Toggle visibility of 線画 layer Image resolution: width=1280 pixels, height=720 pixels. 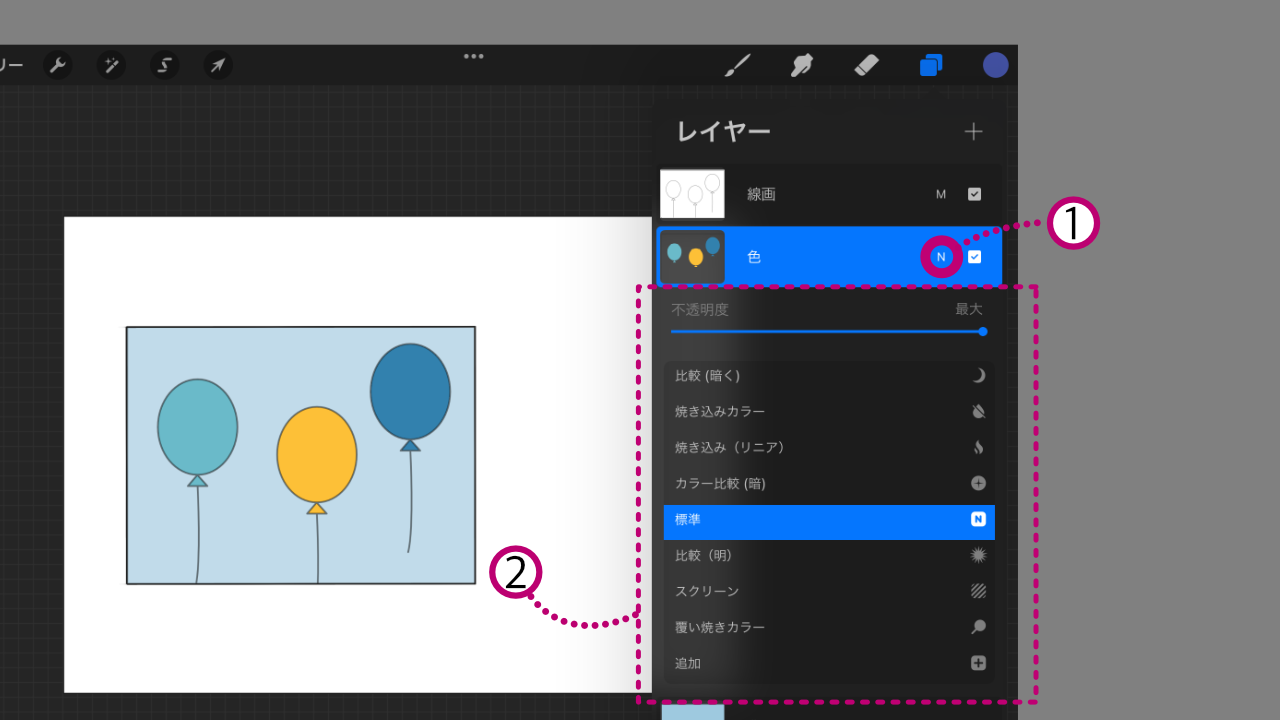(974, 194)
